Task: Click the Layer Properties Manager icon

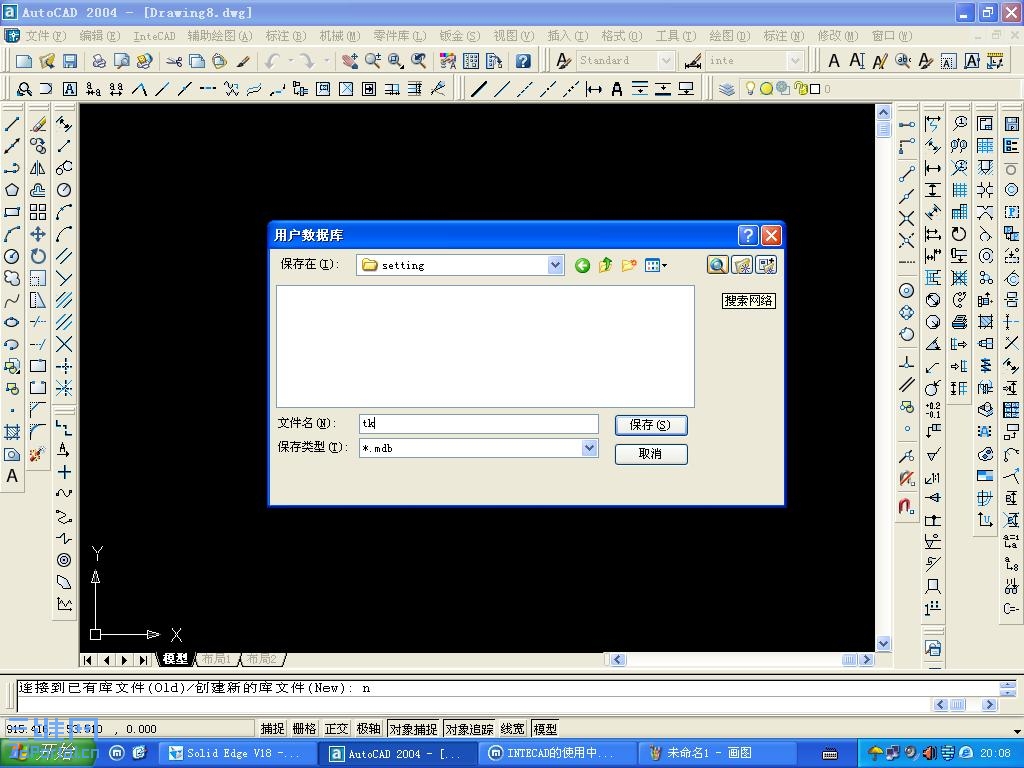Action: 727,89
